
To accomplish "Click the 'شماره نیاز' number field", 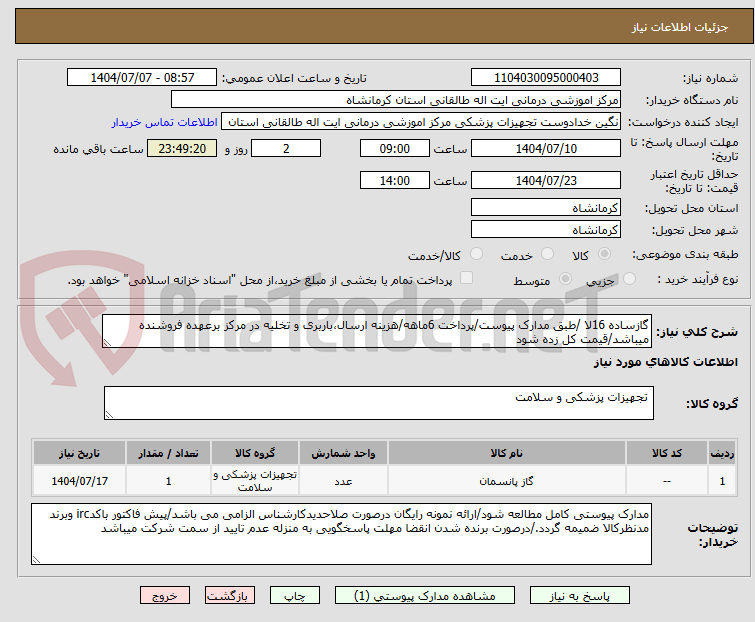I will click(545, 78).
